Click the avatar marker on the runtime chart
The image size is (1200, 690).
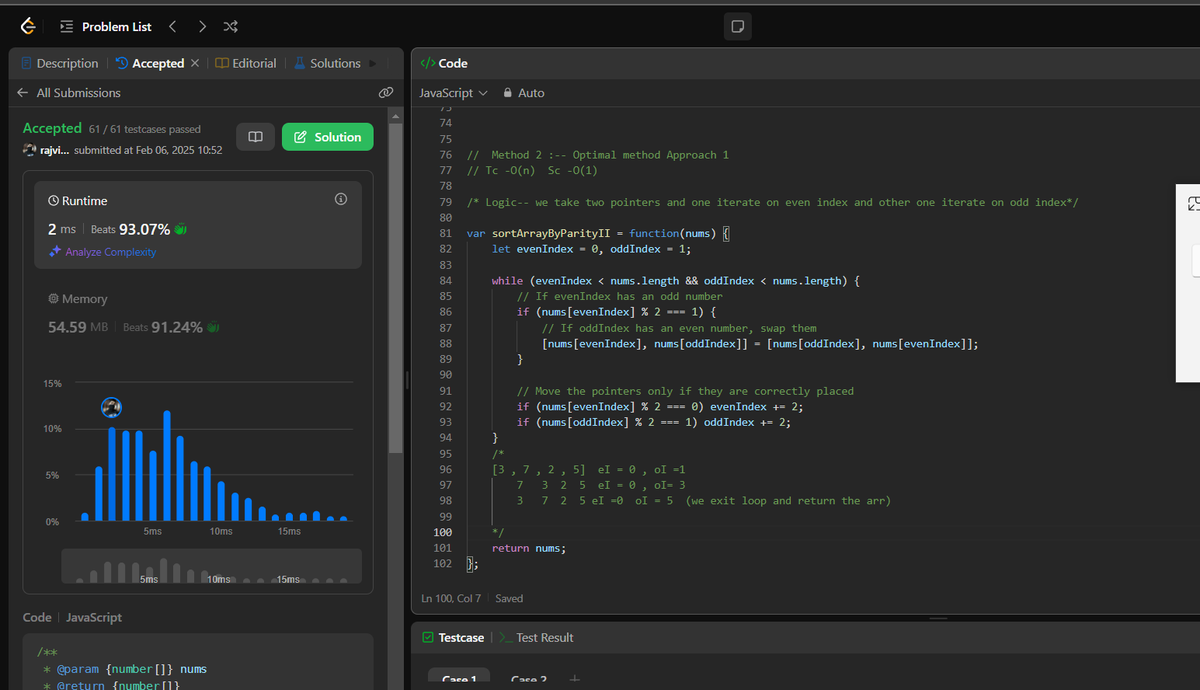point(111,407)
